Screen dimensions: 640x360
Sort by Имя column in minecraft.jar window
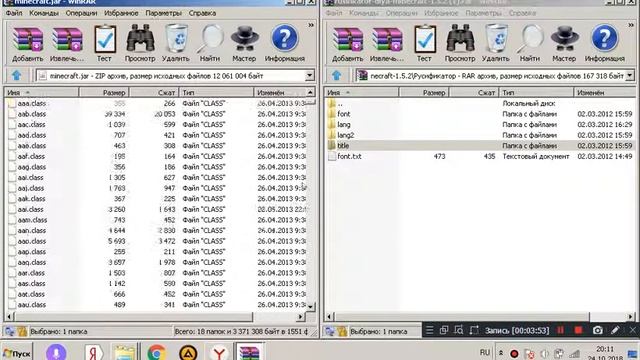(42, 93)
